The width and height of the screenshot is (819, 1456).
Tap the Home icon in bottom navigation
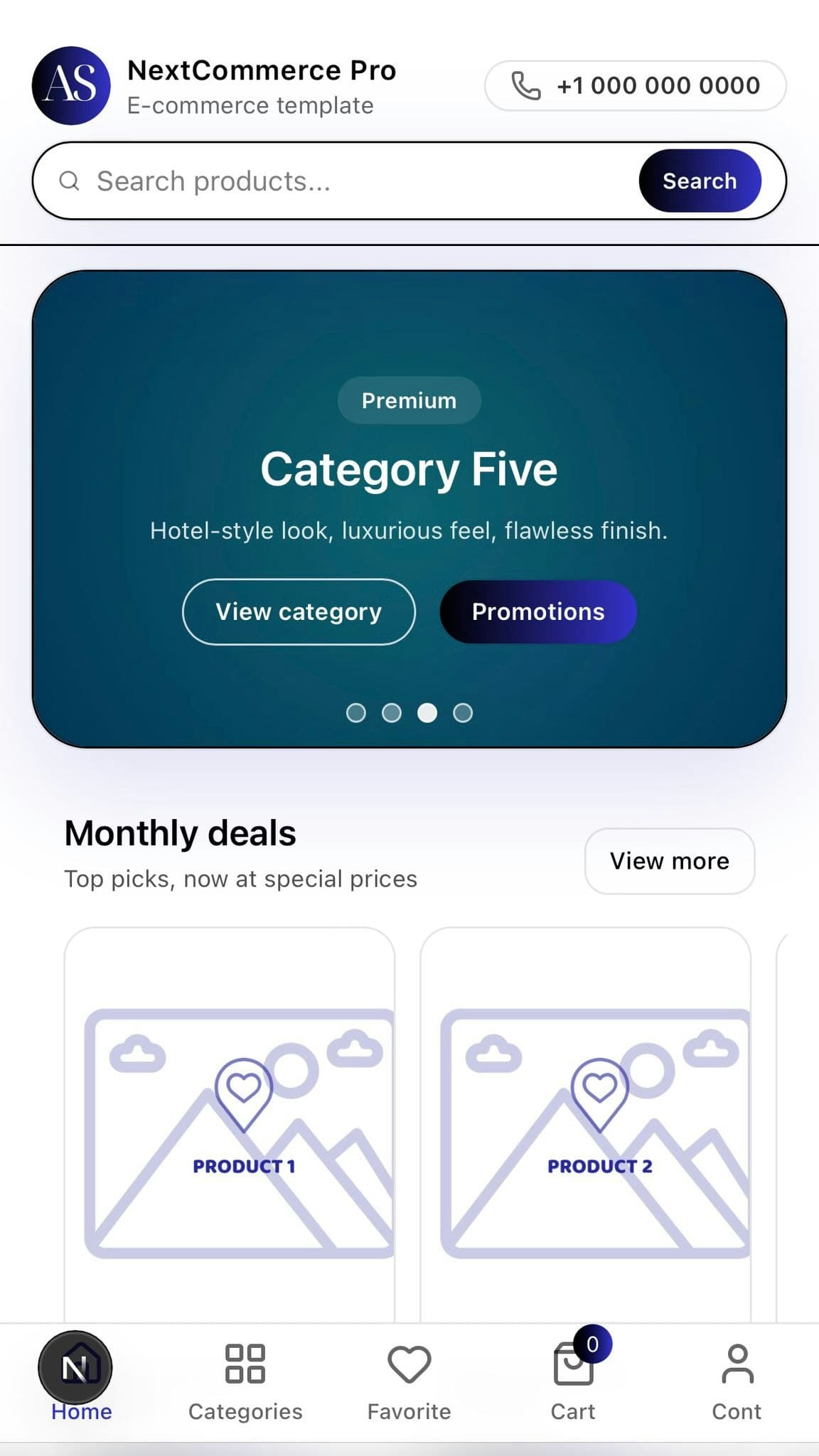(x=78, y=1365)
